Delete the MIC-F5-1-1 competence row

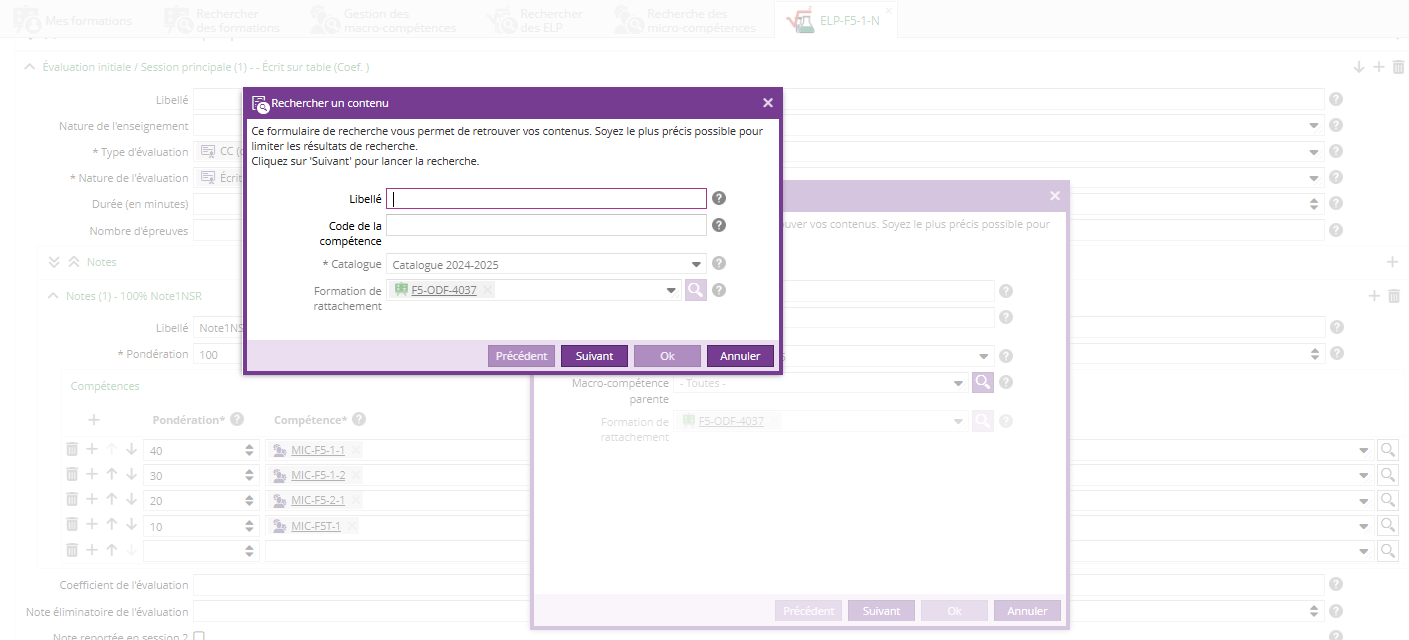72,450
